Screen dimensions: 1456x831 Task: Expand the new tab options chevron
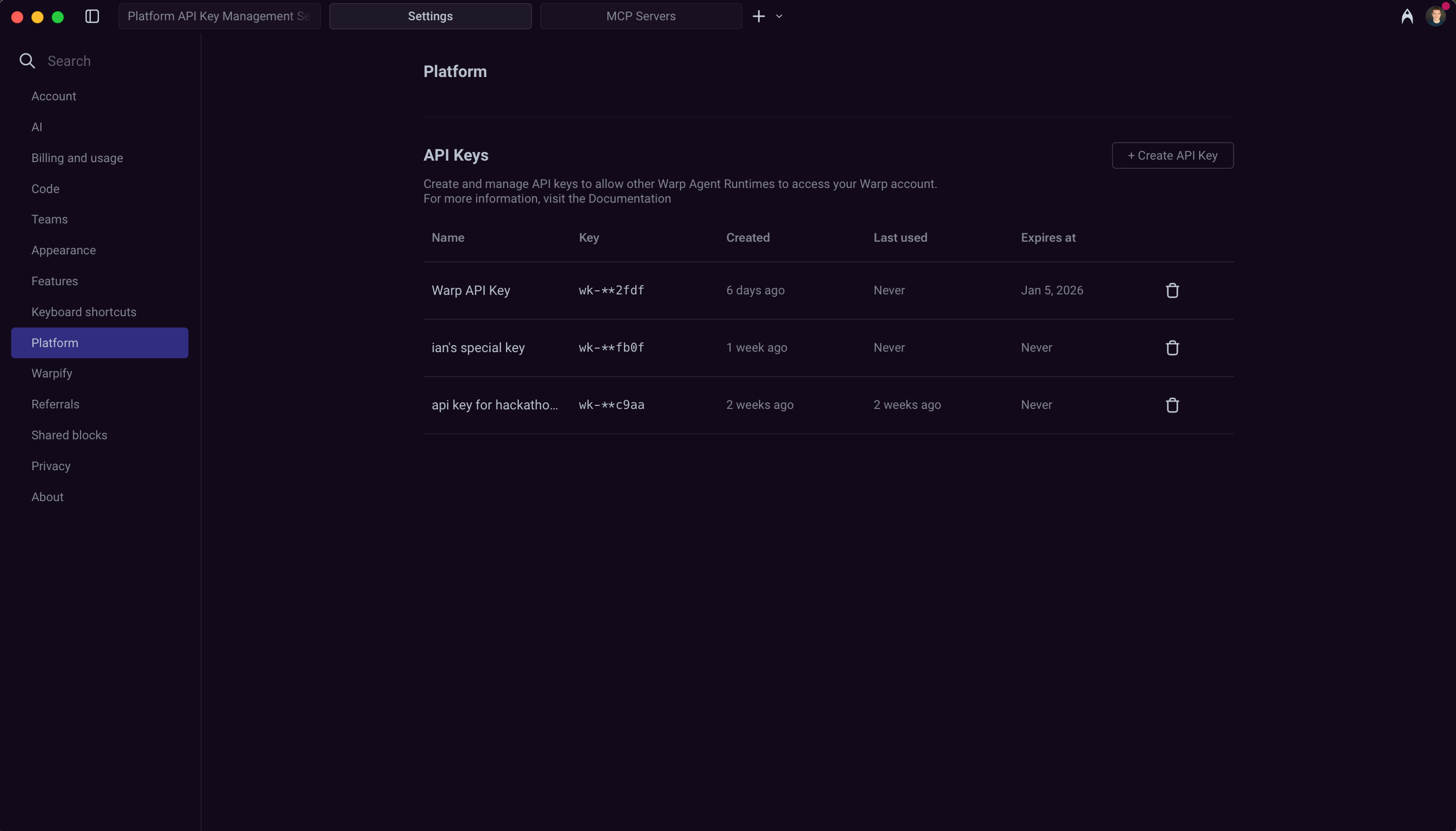click(x=779, y=16)
